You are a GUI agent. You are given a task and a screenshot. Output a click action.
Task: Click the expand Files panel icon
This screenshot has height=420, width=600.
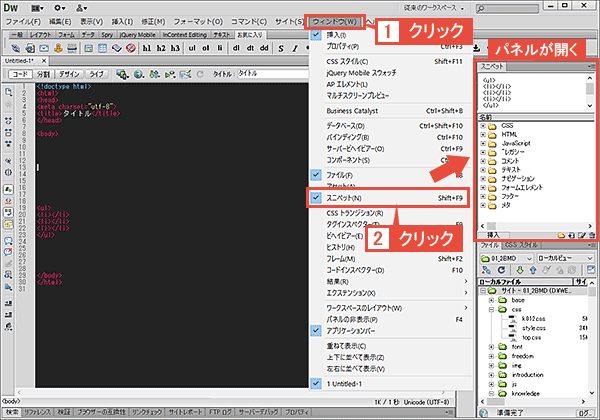591,270
